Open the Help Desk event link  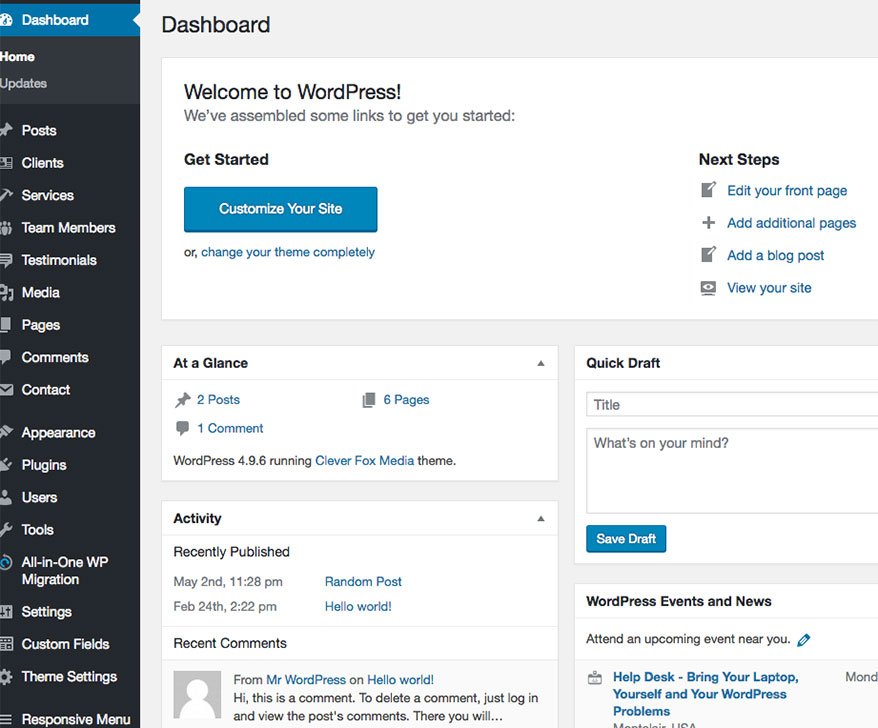pos(706,694)
